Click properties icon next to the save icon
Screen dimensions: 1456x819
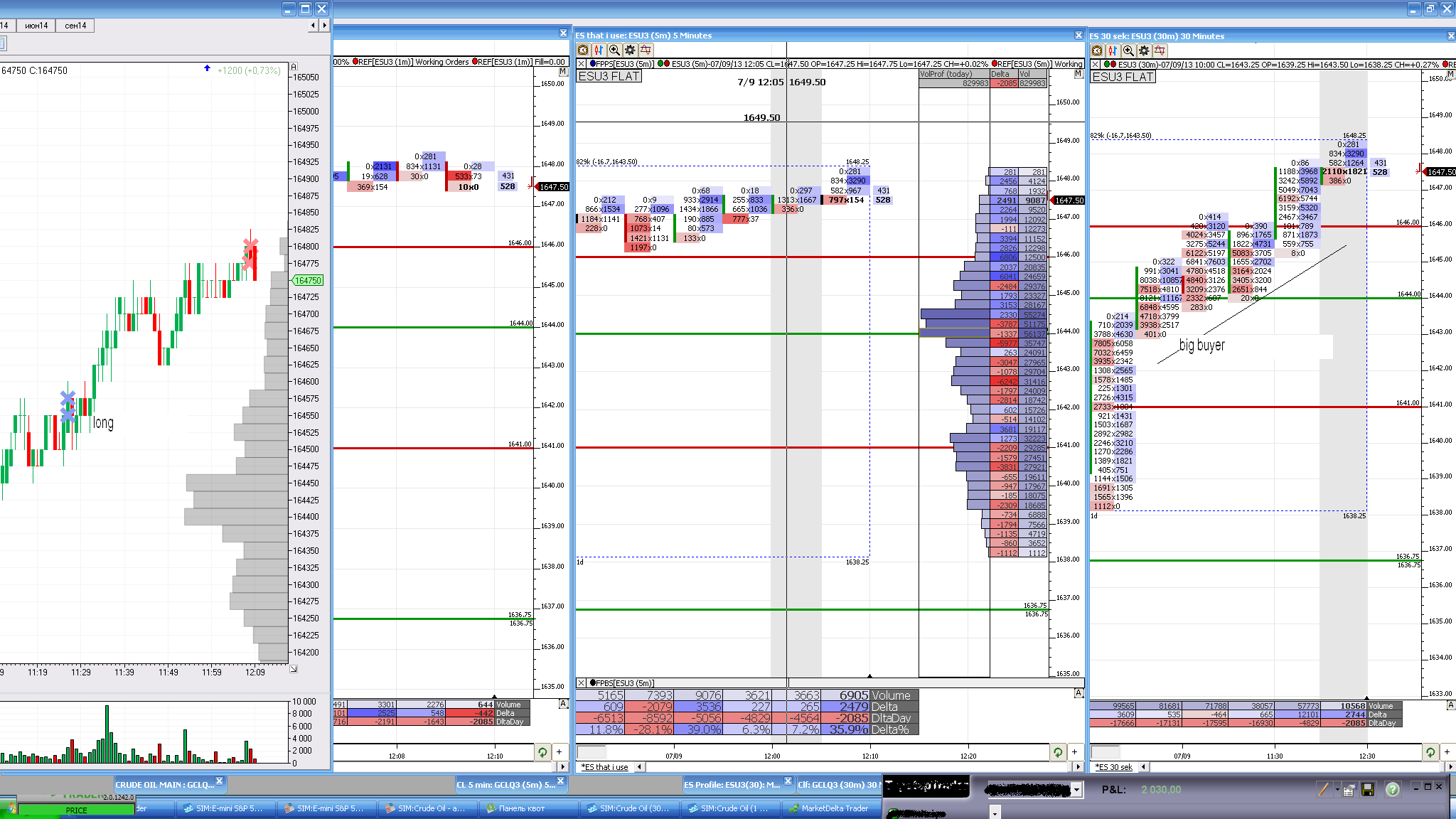tap(1349, 789)
